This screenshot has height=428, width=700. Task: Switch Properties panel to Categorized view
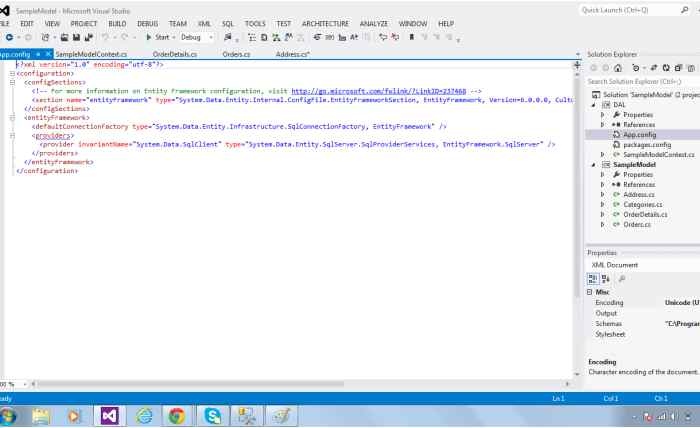(593, 279)
